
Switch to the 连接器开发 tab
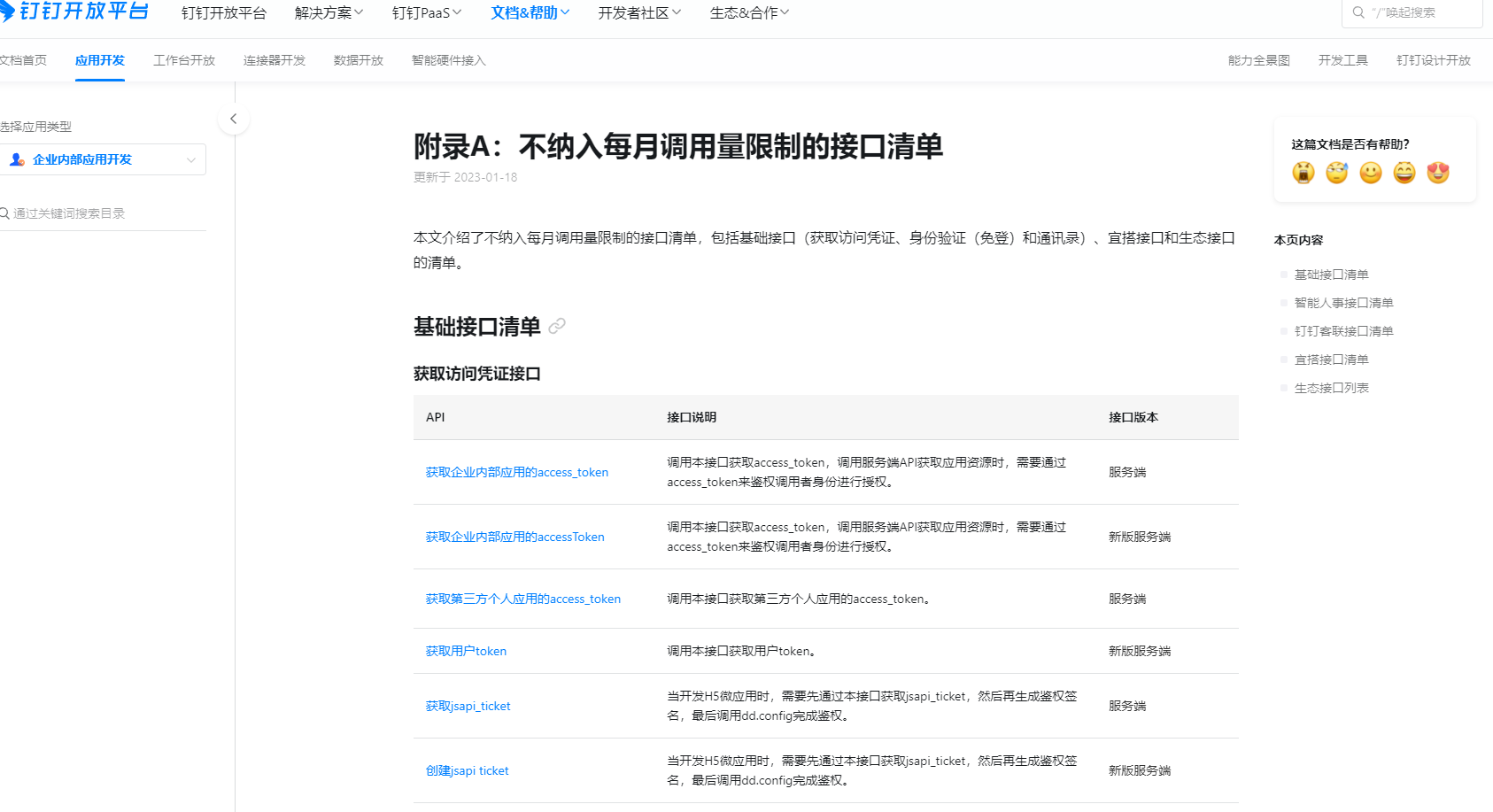275,60
